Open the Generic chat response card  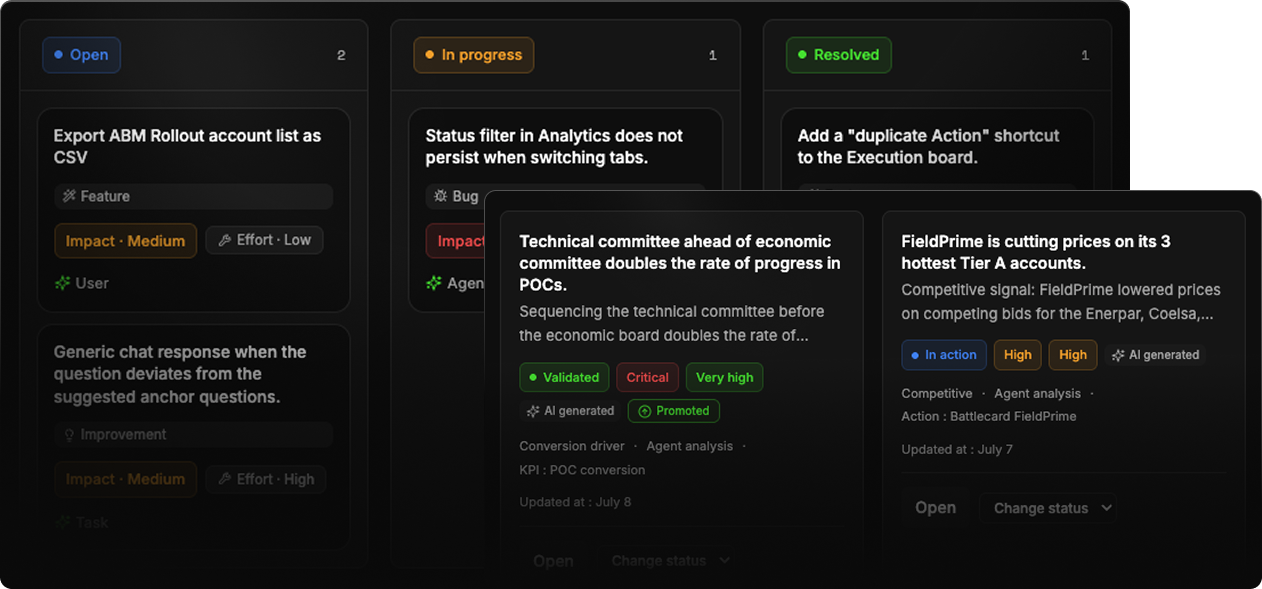click(x=194, y=436)
